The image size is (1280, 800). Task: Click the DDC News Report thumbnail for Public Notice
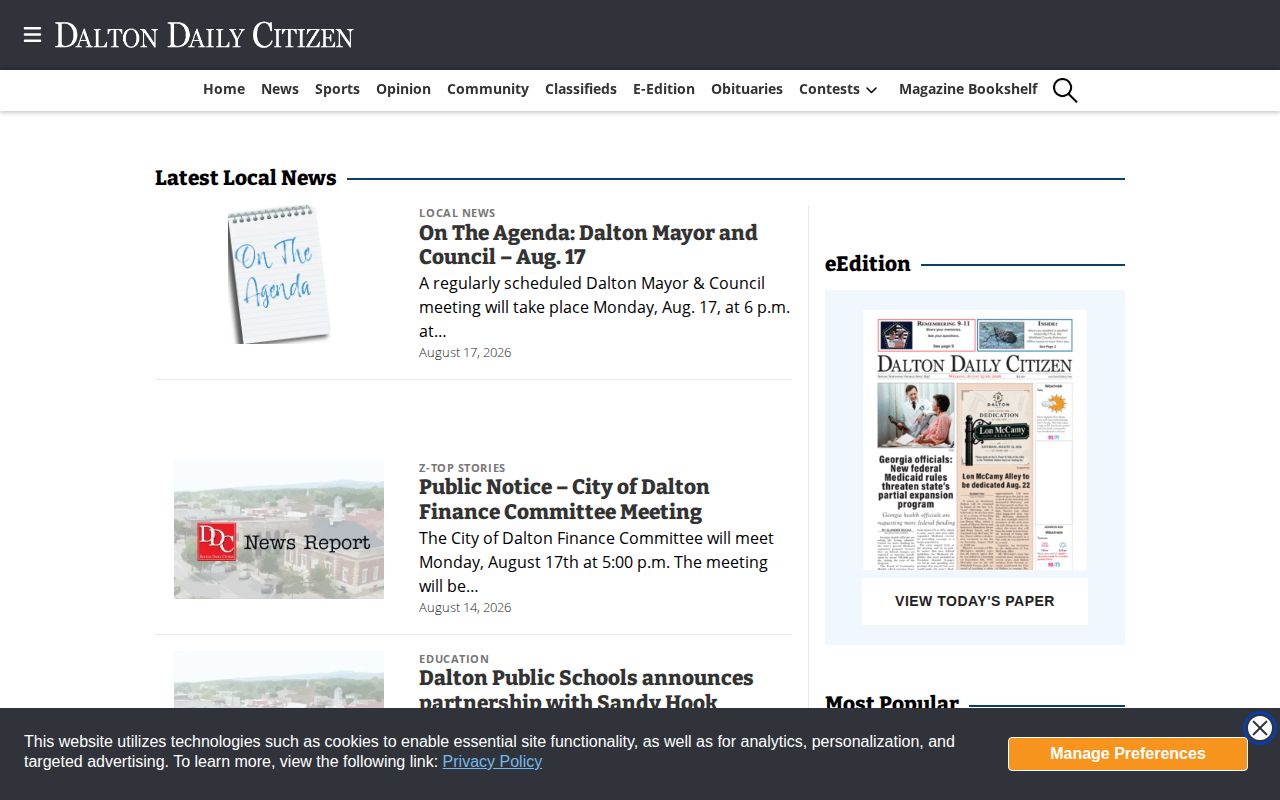point(279,529)
